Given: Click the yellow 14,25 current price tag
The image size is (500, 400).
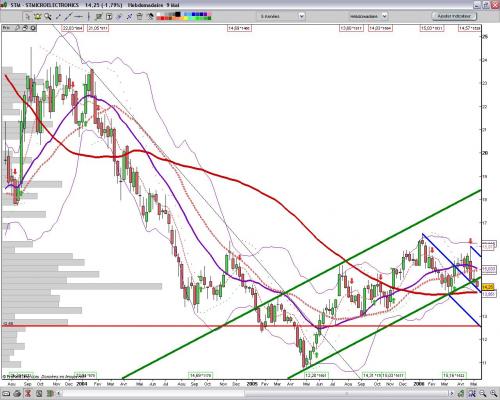Looking at the screenshot, I should (x=488, y=287).
